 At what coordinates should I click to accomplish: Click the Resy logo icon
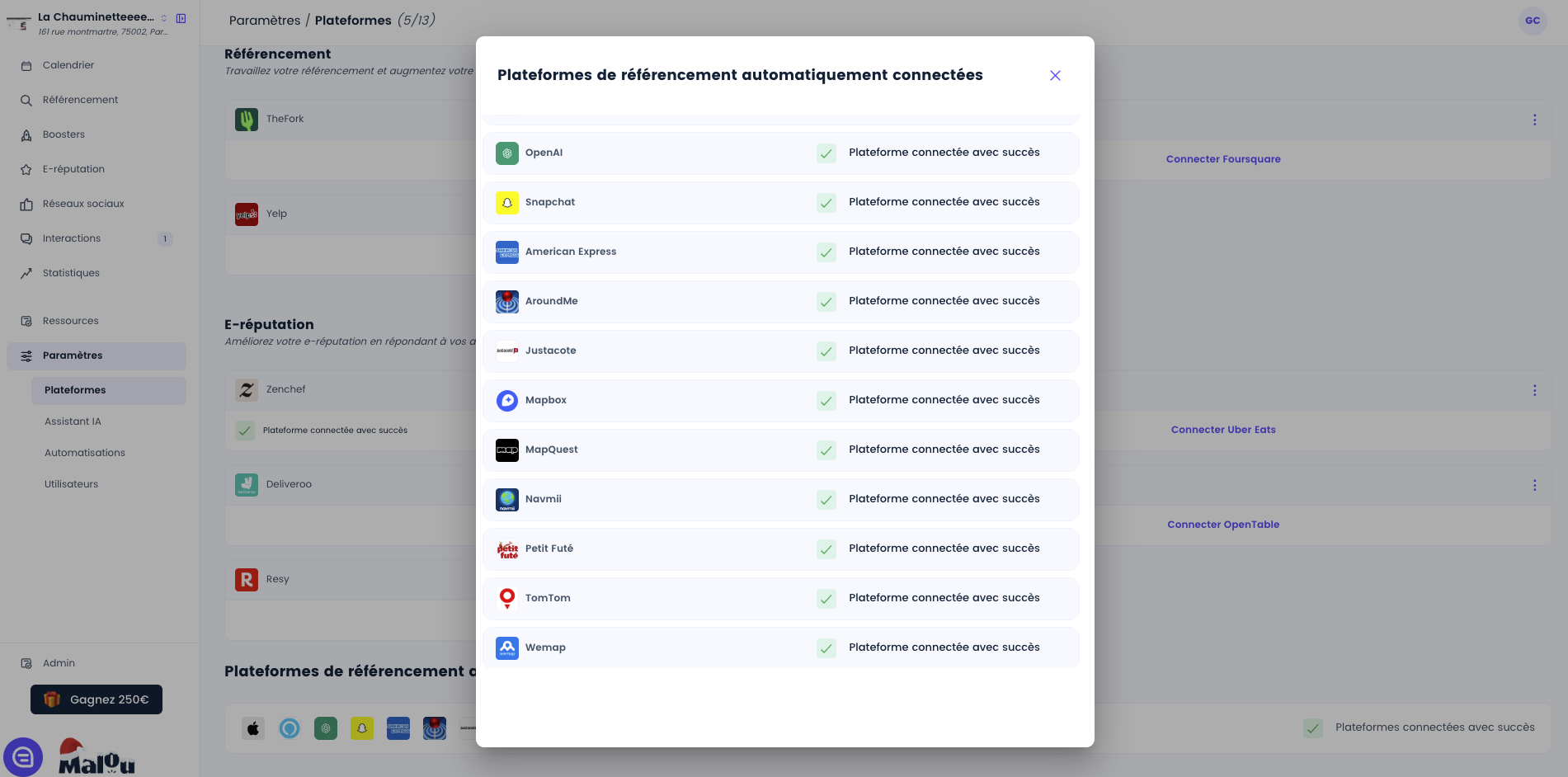tap(247, 580)
